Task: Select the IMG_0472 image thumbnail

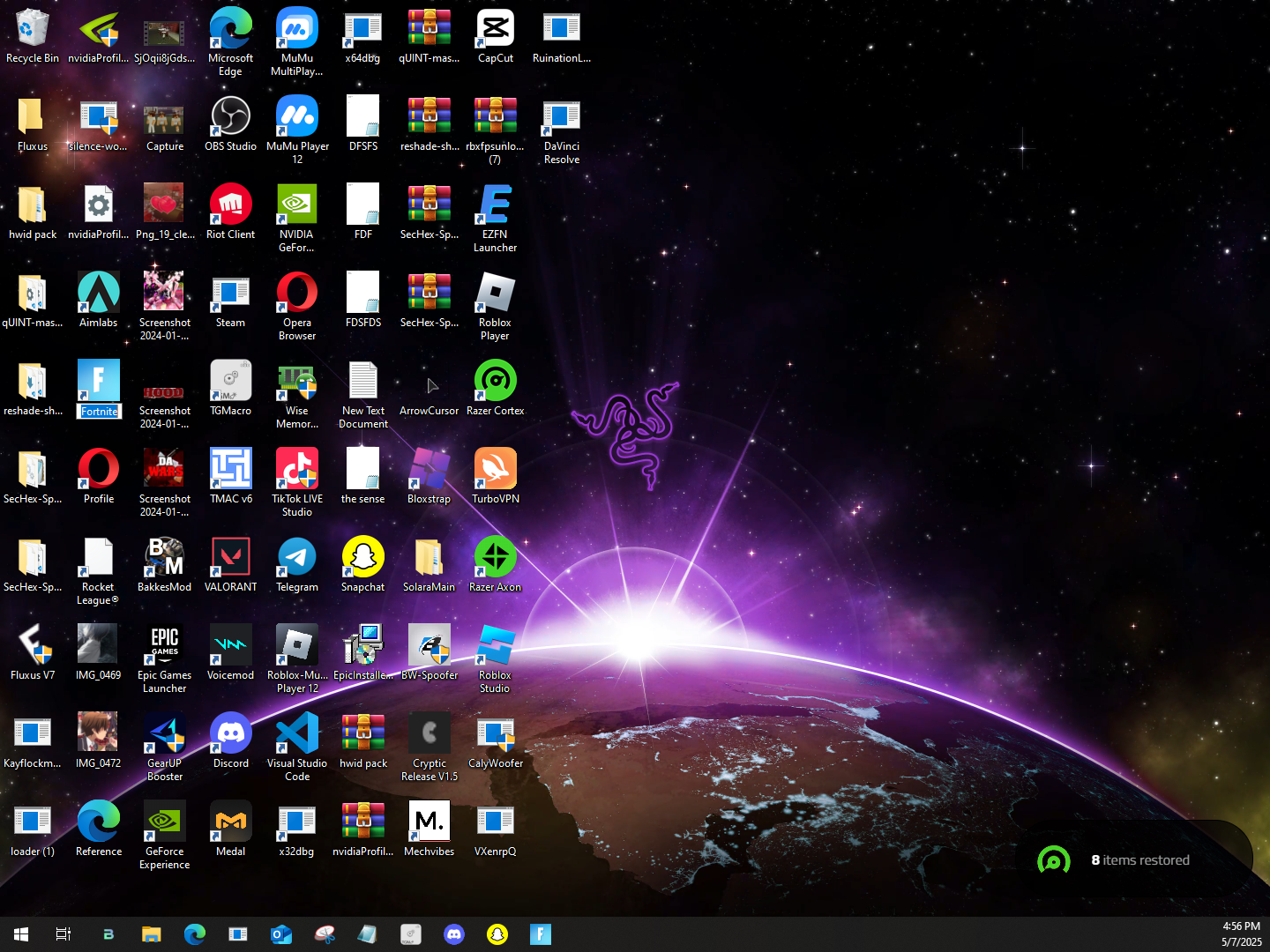Action: click(99, 742)
